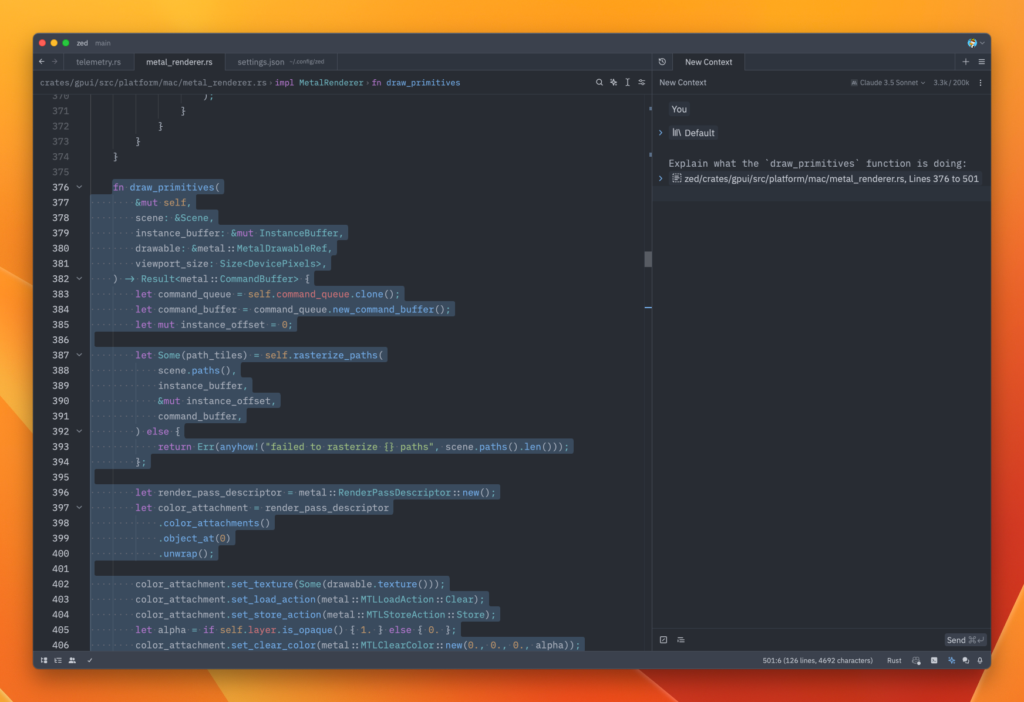Click the file path breadcrumb crates/gpui/src/platform/mac/metal_renderer.rs
The height and width of the screenshot is (702, 1024).
[153, 82]
